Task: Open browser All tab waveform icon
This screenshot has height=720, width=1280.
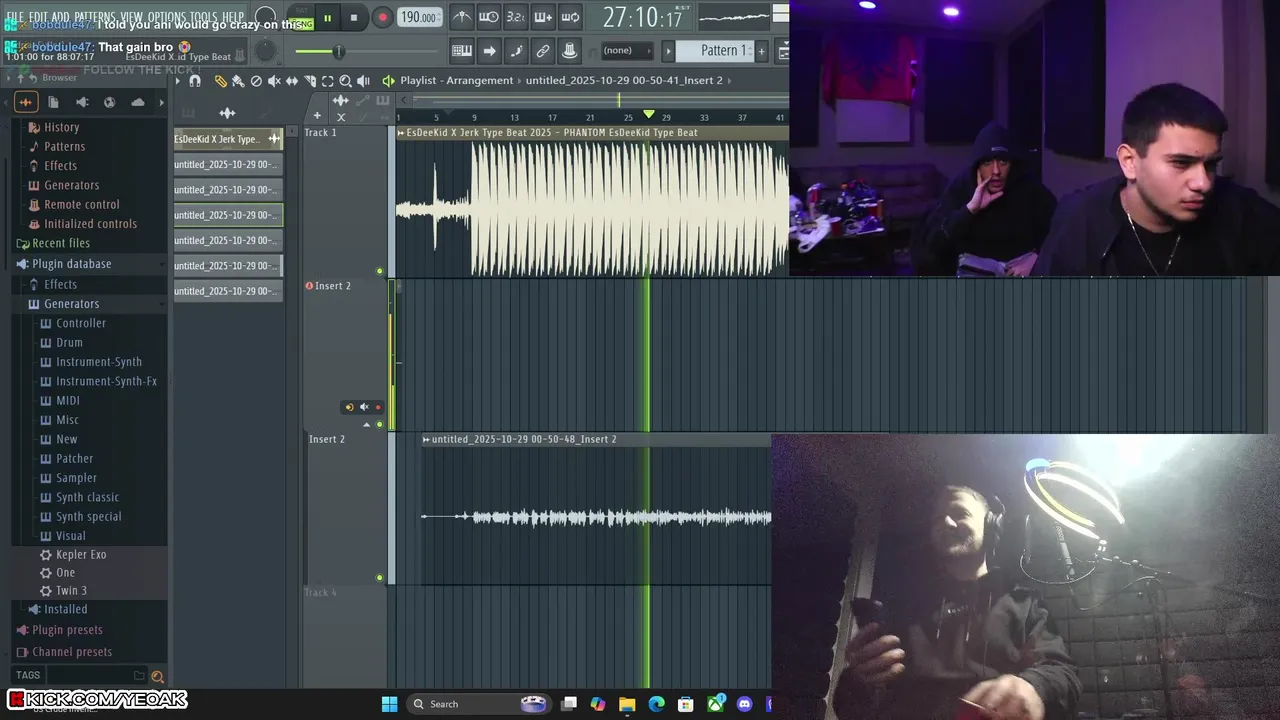Action: point(26,102)
